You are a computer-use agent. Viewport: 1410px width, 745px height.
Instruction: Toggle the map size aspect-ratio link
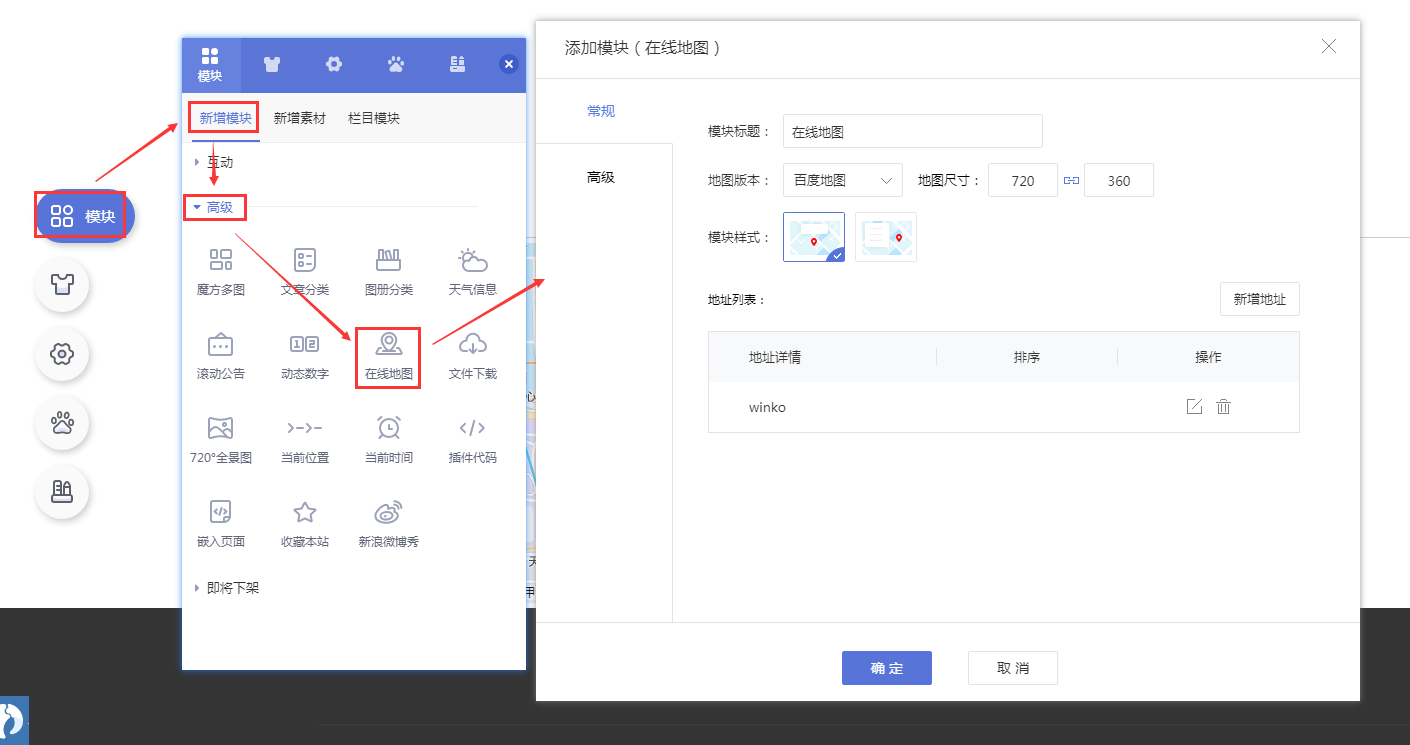[x=1071, y=181]
